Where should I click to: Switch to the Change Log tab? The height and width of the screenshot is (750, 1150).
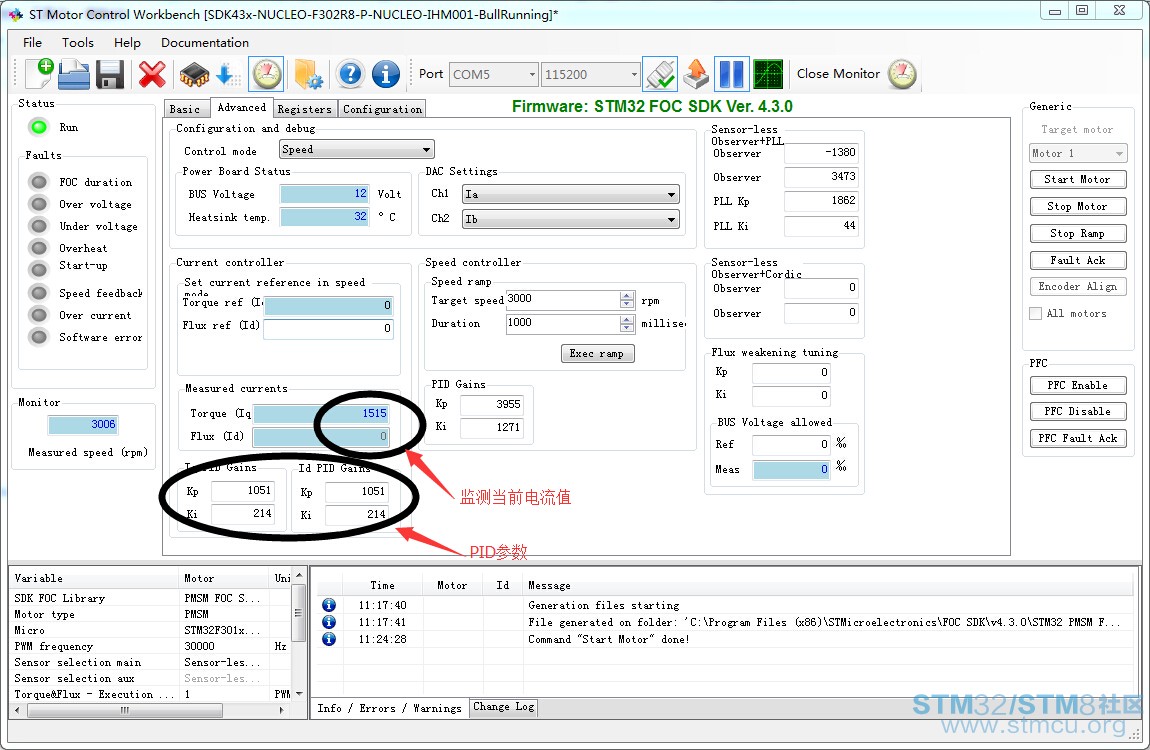(503, 707)
